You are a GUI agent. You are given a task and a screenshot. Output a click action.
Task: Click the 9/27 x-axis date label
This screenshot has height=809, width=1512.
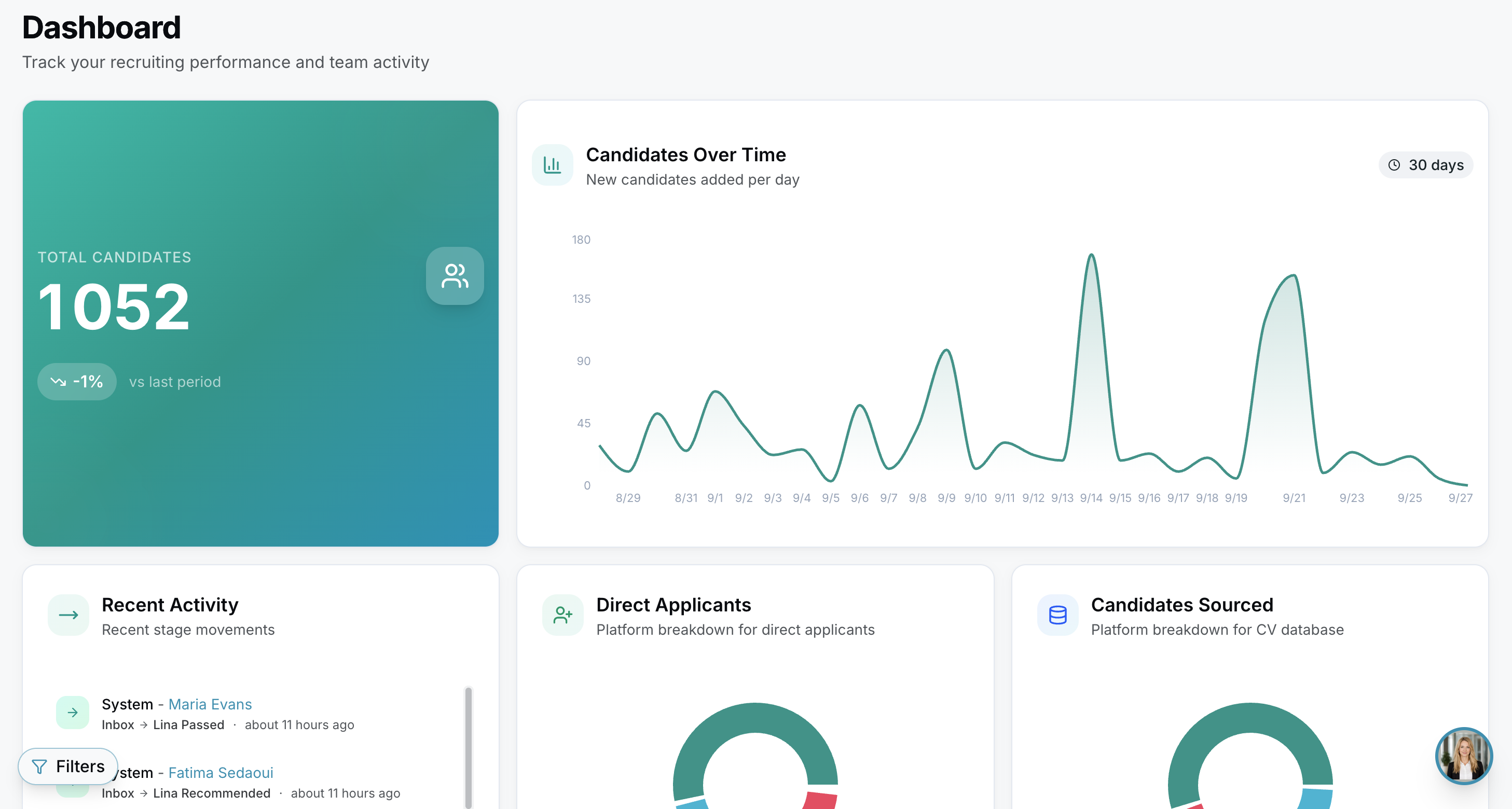click(x=1460, y=498)
